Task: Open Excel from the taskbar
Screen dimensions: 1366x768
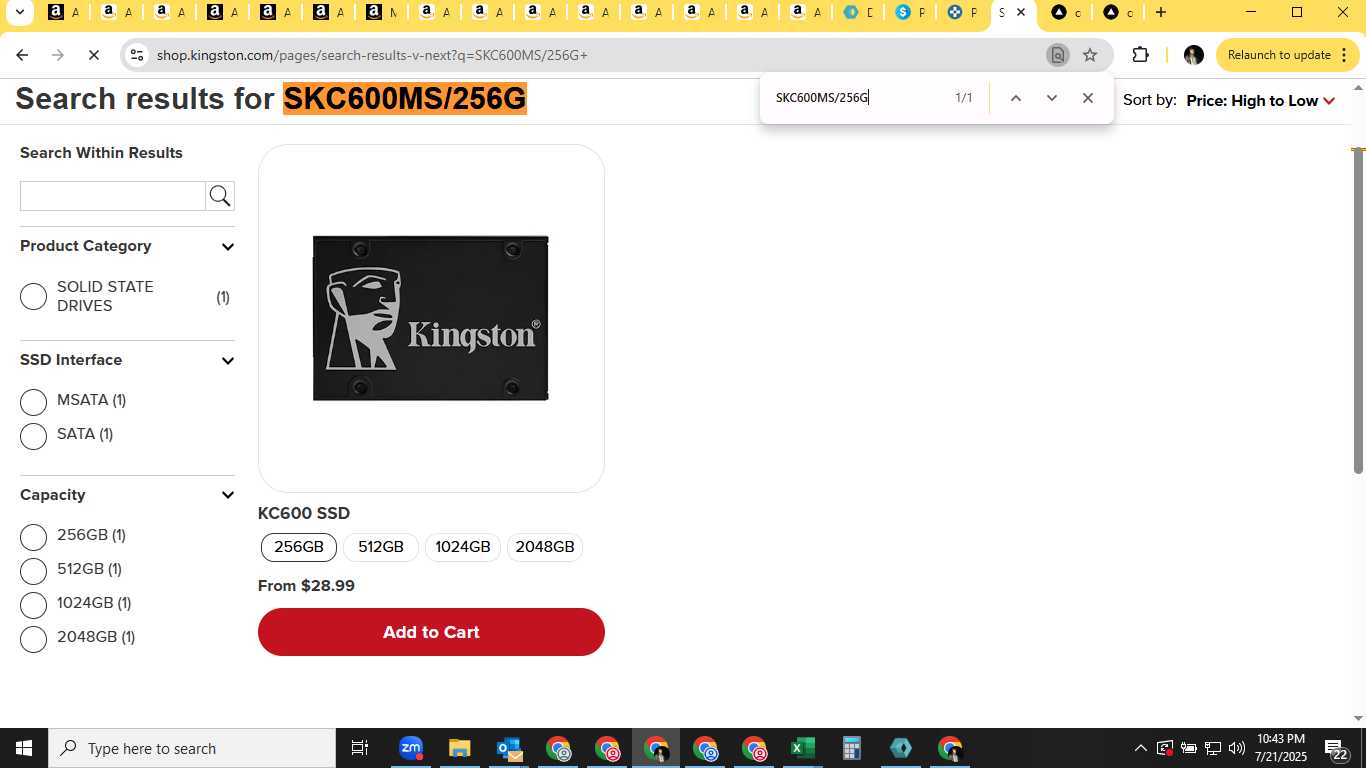Action: tap(802, 748)
